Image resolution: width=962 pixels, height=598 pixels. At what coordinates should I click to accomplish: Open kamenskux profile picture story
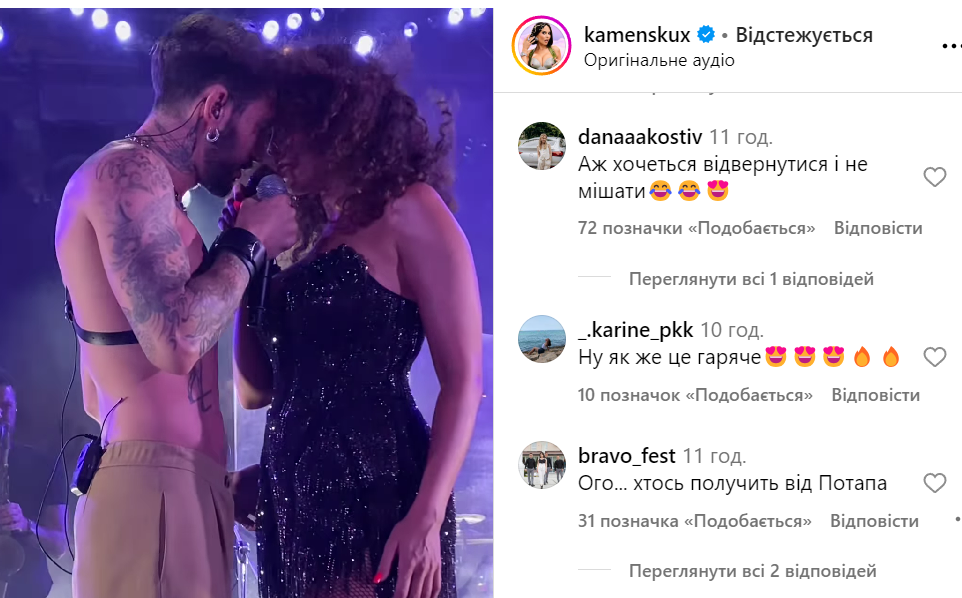tap(541, 46)
